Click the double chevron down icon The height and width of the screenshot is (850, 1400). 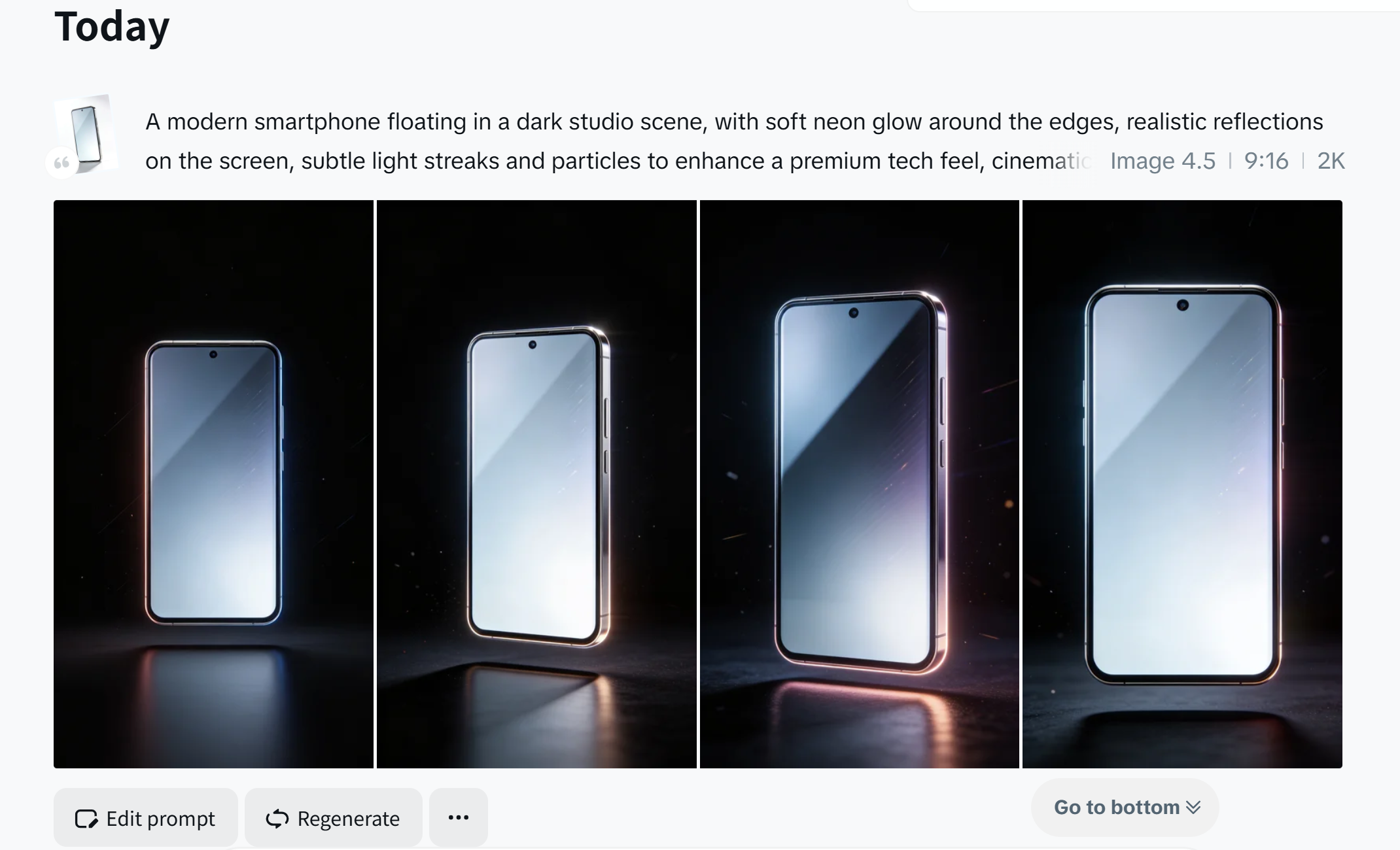[1193, 807]
